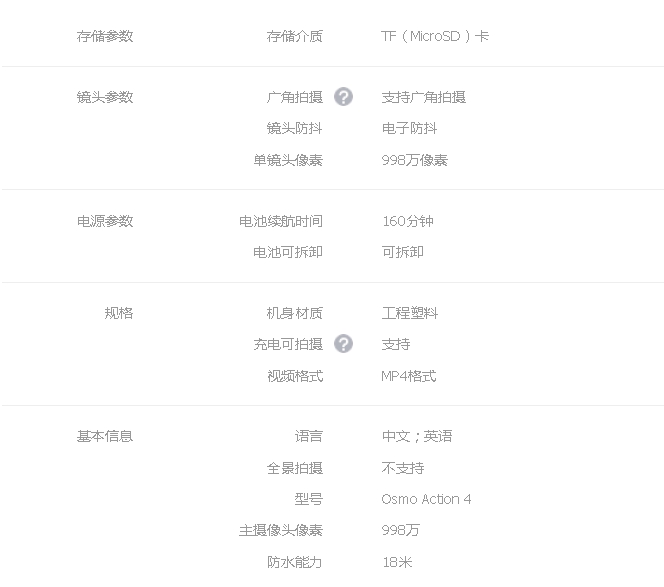The width and height of the screenshot is (664, 587).
Task: Click the 规格 category label
Action: tap(119, 313)
